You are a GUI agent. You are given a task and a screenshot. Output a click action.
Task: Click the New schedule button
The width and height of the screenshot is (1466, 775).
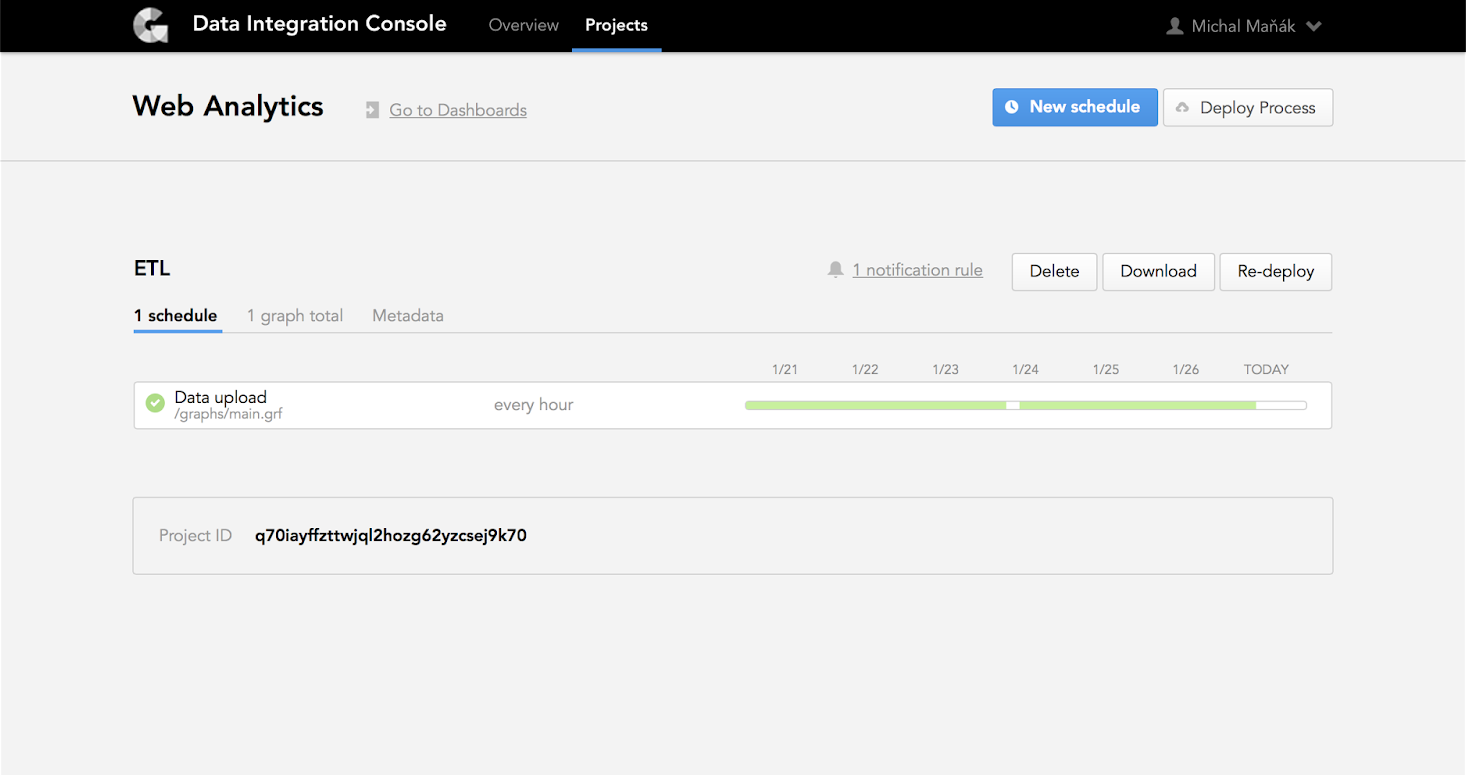point(1075,107)
